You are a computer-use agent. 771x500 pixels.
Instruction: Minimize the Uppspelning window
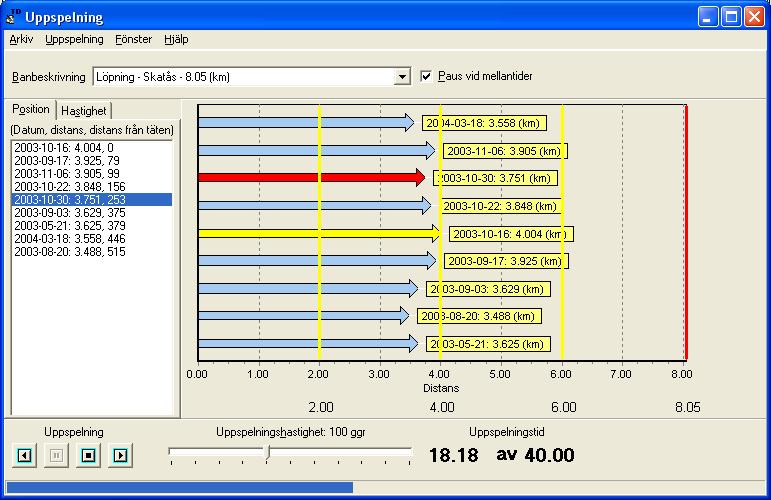(x=708, y=17)
